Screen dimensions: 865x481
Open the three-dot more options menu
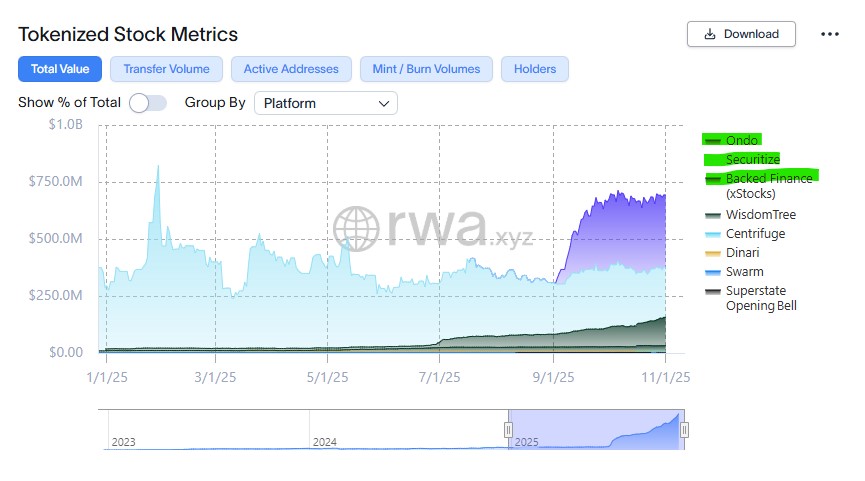pyautogui.click(x=829, y=34)
